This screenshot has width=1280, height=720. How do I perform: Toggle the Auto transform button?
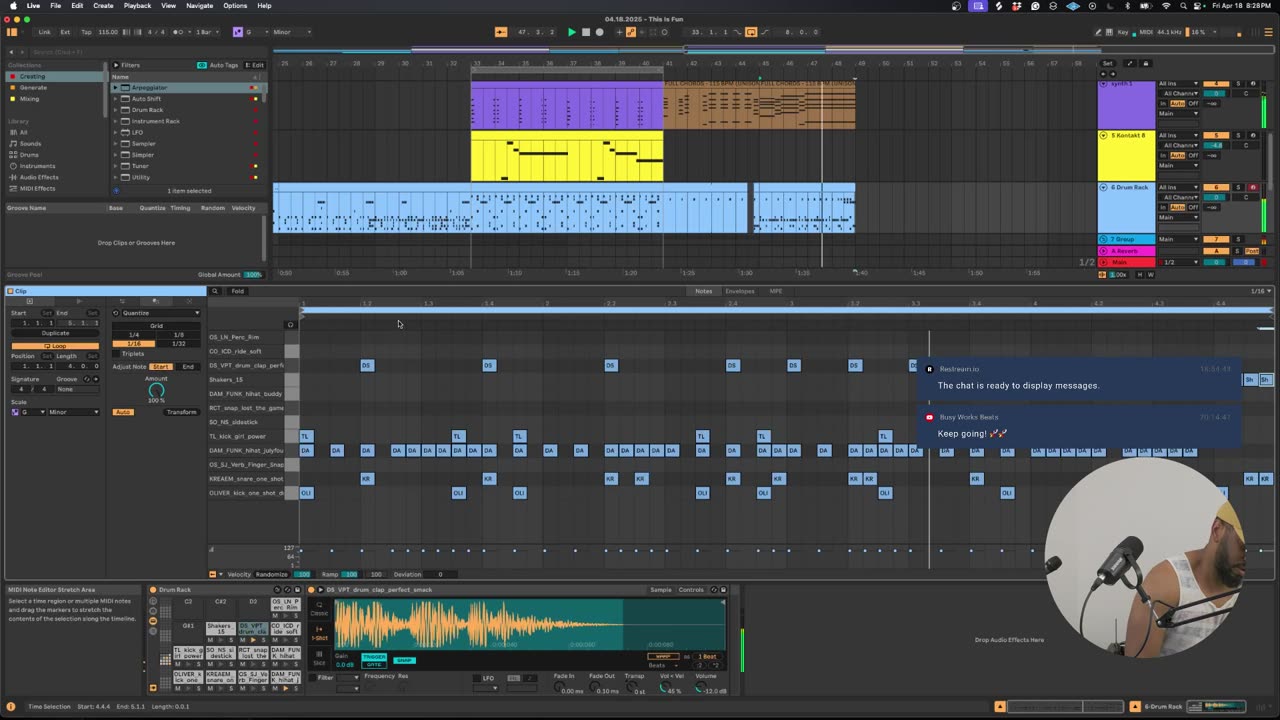pyautogui.click(x=123, y=412)
